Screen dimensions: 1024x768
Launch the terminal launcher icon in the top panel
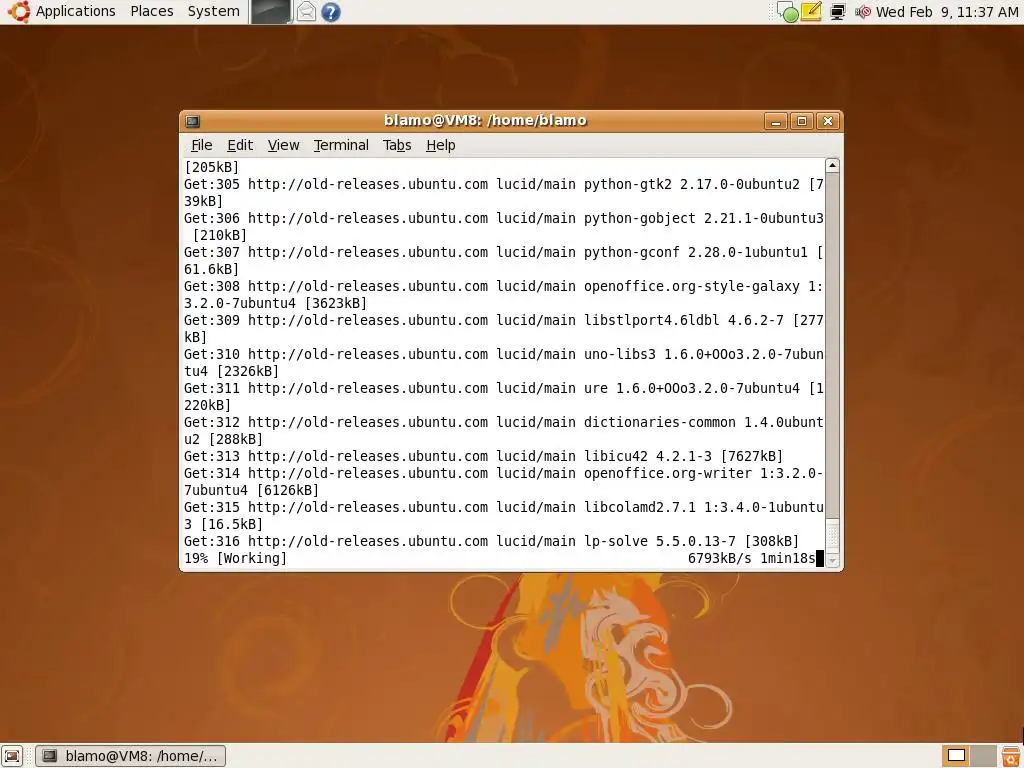270,12
